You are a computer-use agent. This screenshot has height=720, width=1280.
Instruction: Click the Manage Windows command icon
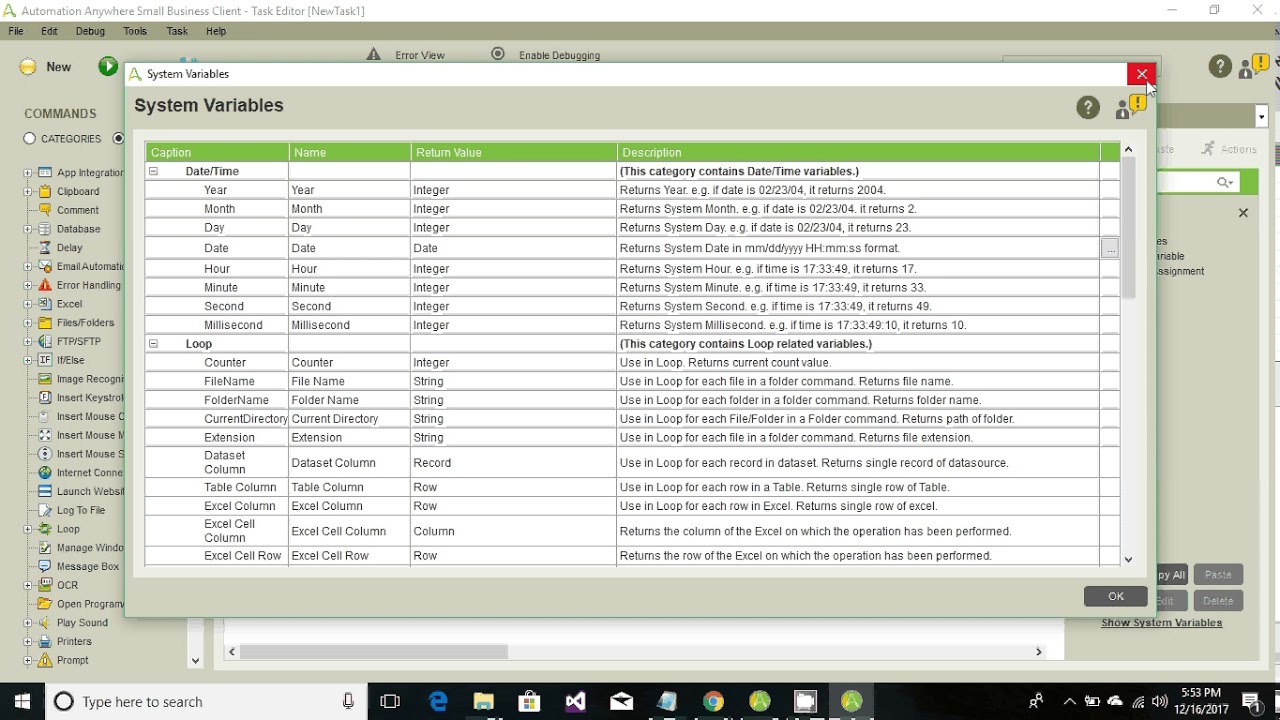click(x=45, y=548)
